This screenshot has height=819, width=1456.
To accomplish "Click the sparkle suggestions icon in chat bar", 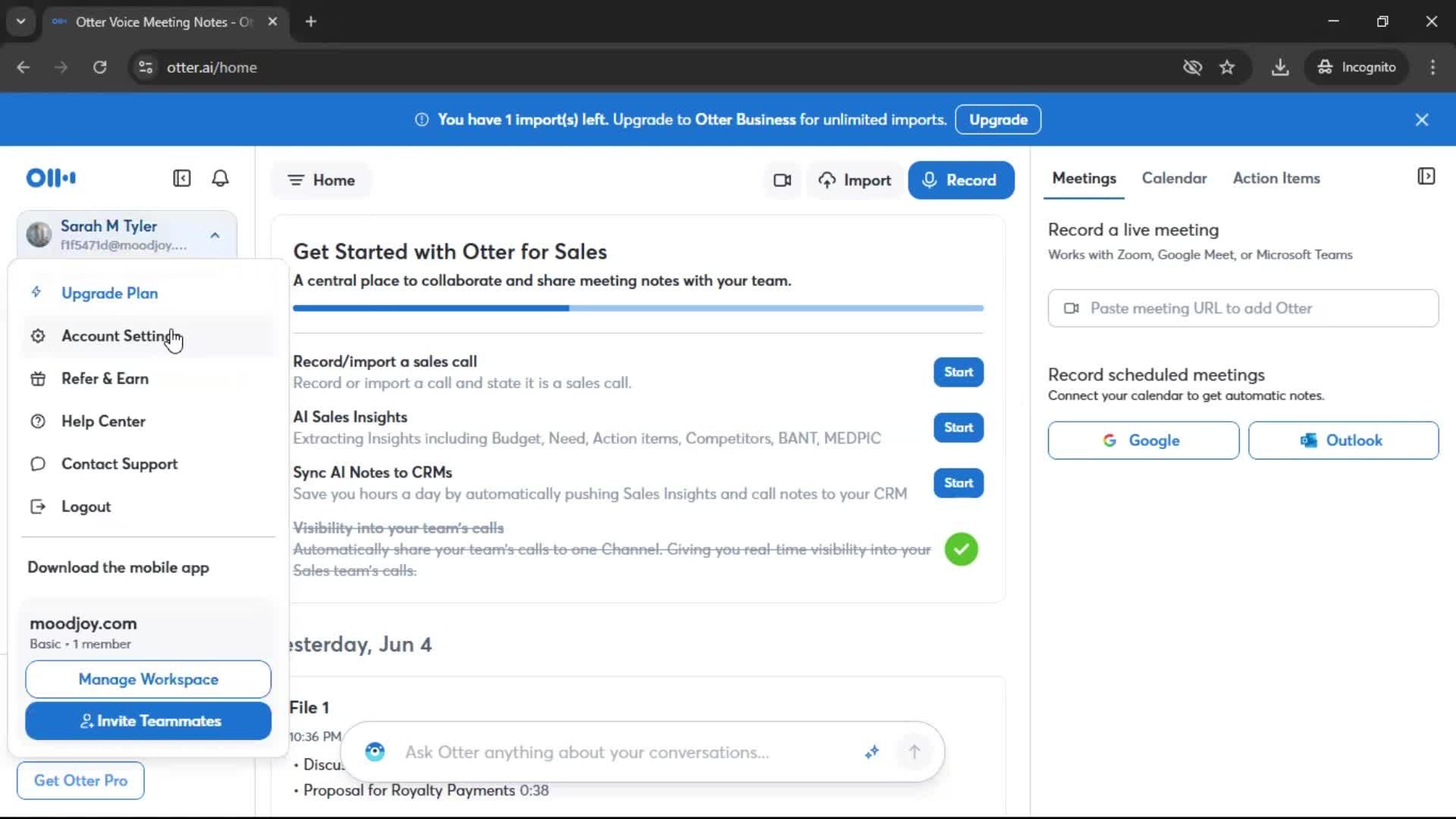I will click(x=872, y=752).
